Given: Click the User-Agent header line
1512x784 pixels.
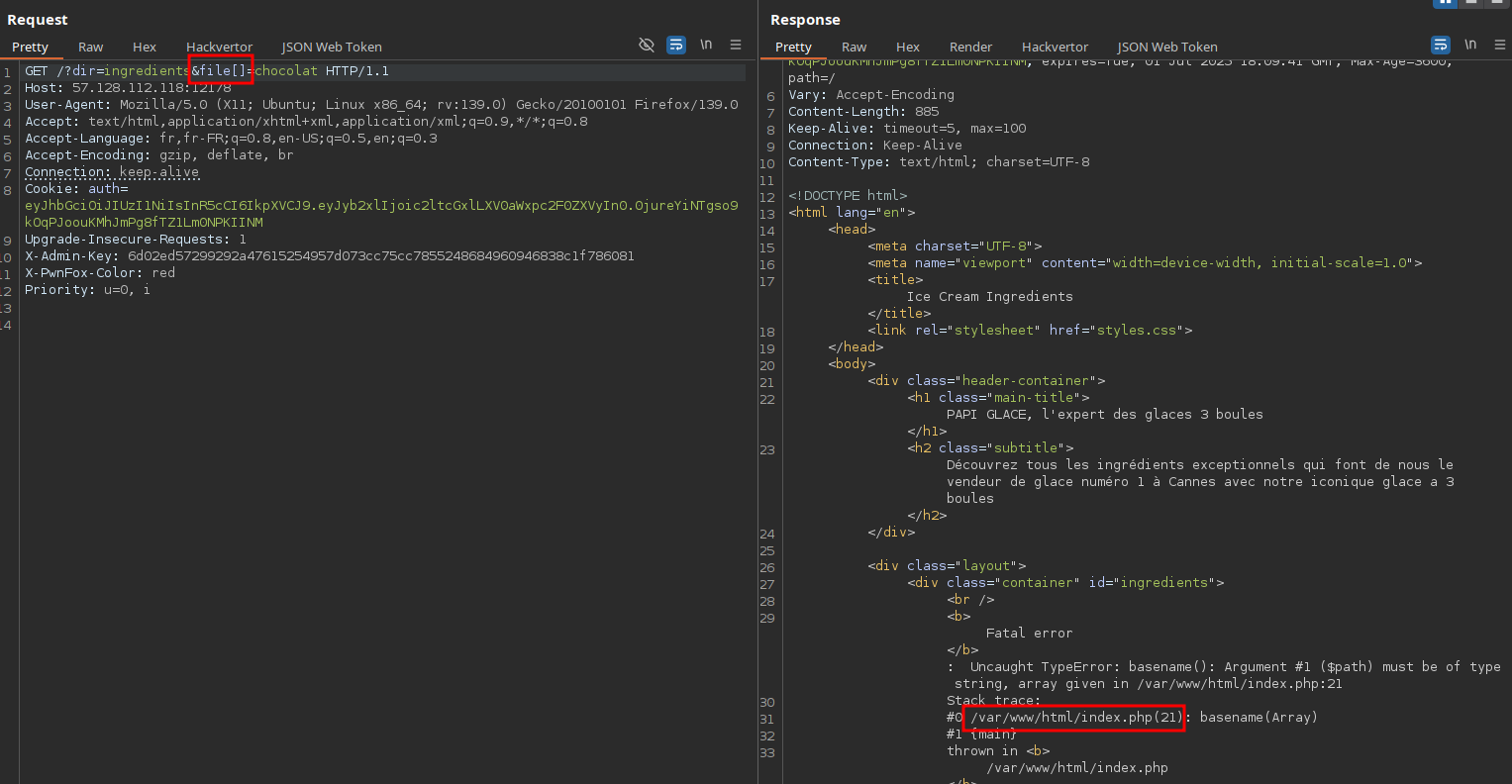Looking at the screenshot, I should pos(381,105).
